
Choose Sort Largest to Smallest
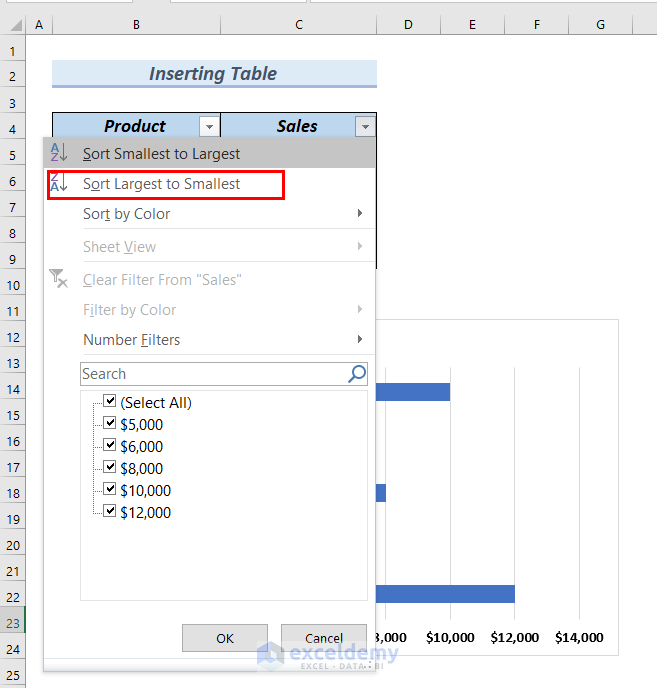(209, 184)
